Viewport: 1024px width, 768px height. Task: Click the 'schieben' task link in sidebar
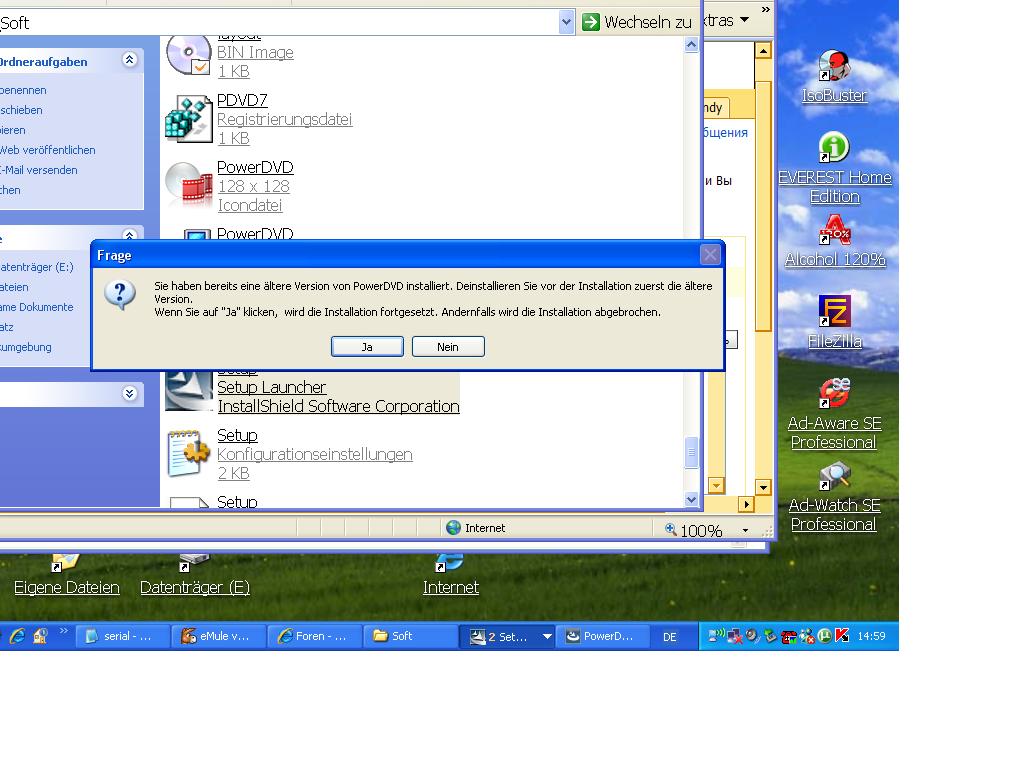coord(22,110)
